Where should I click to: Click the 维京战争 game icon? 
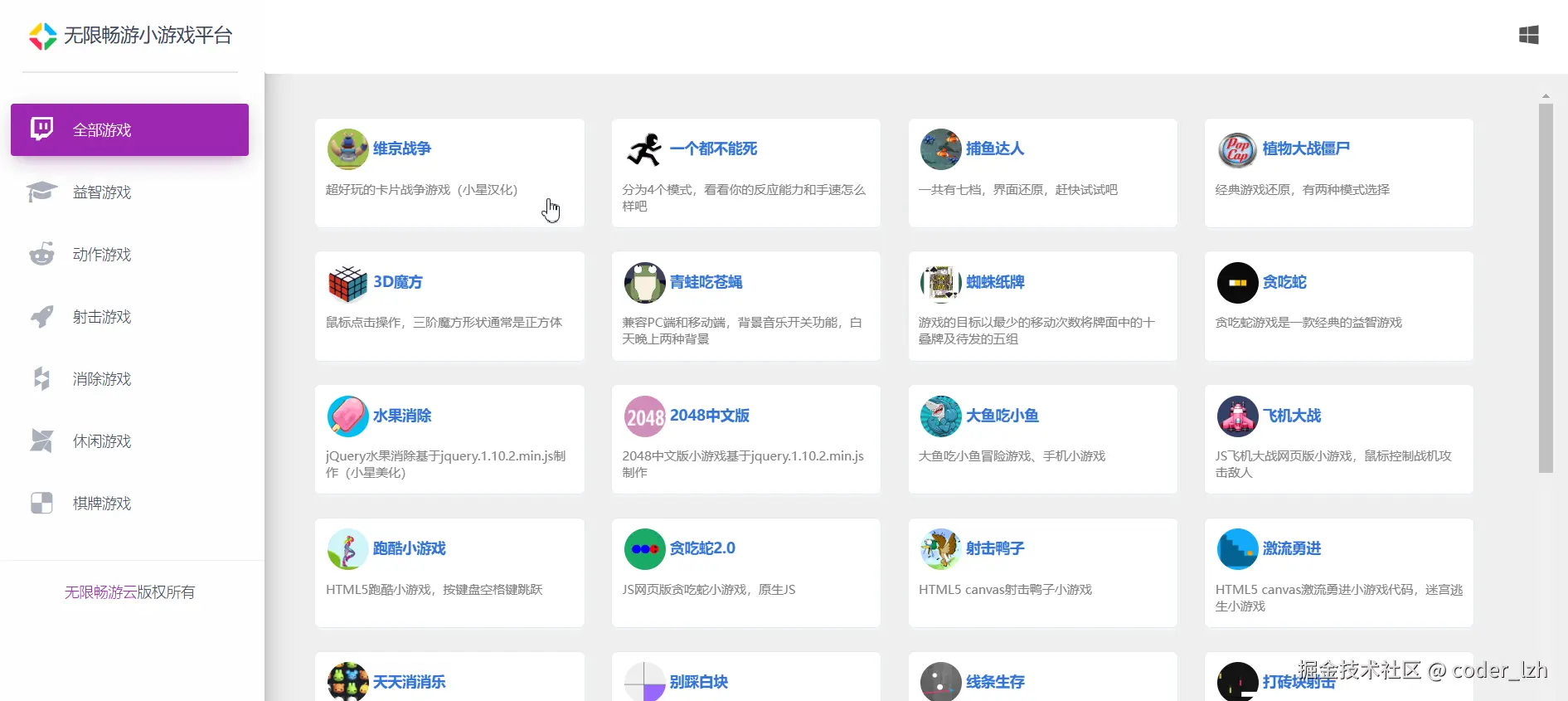coord(348,149)
